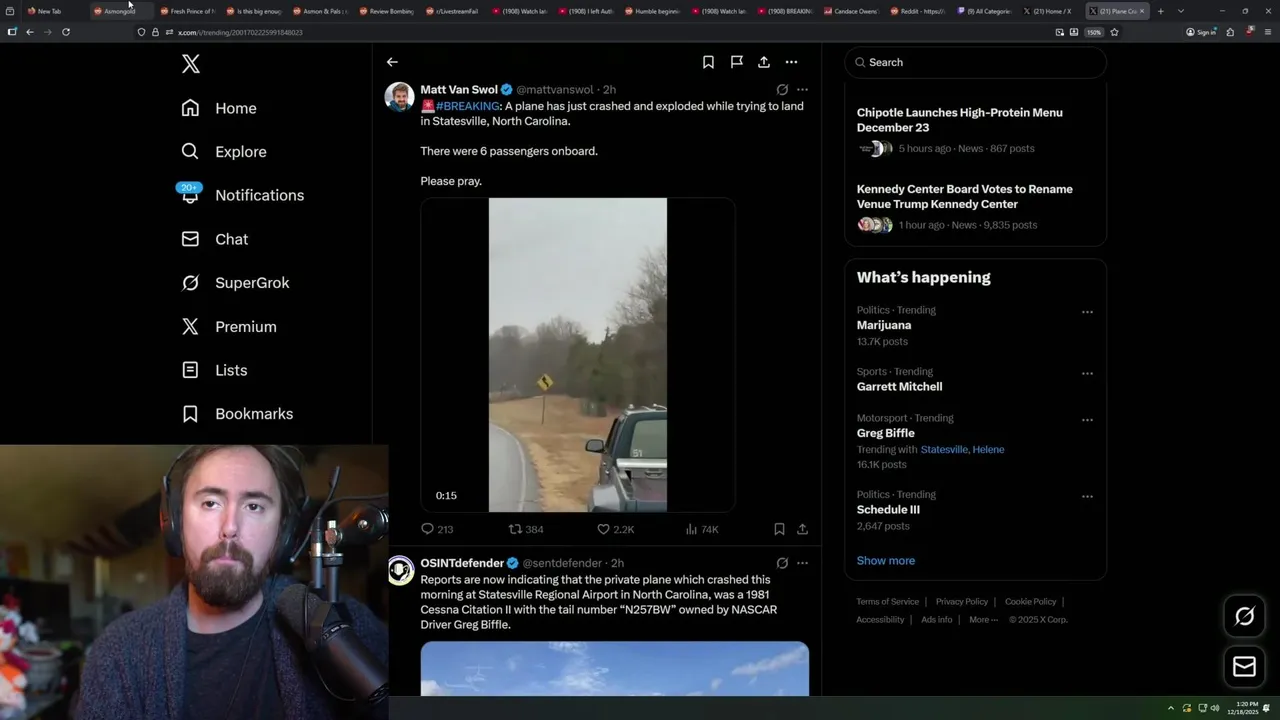Open Matt Van Swol's profile avatar
This screenshot has height=720, width=1280.
coord(399,97)
